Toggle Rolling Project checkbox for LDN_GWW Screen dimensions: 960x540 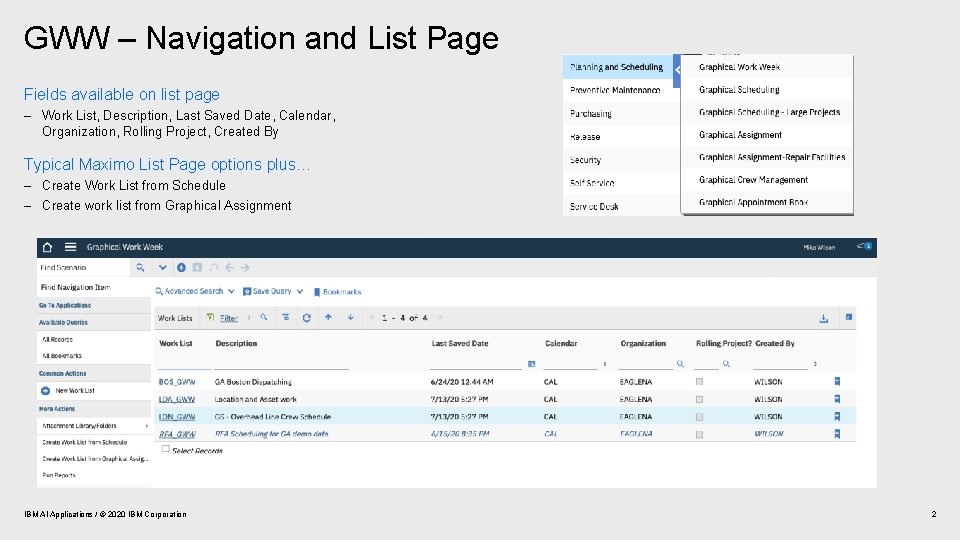coord(699,417)
